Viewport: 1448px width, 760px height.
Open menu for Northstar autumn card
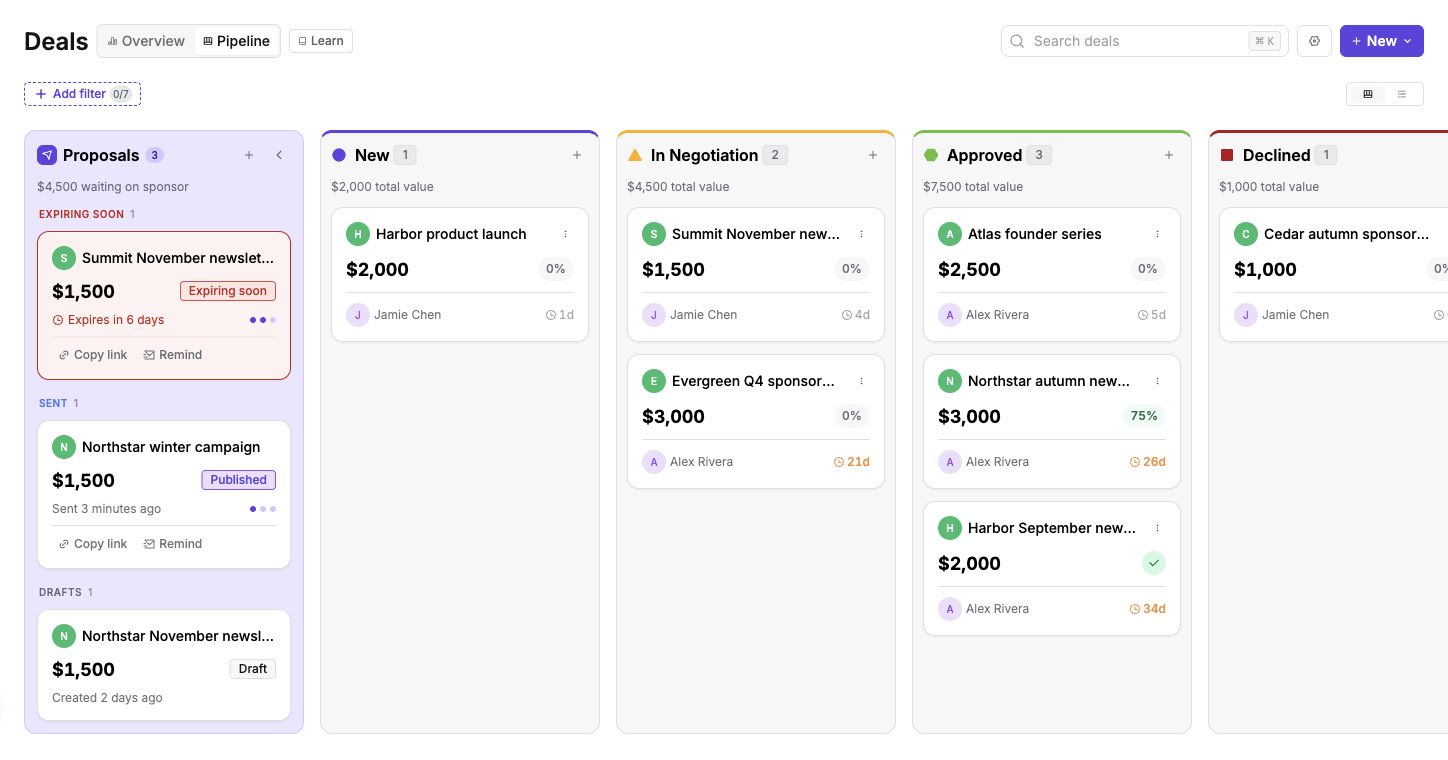tap(1157, 381)
